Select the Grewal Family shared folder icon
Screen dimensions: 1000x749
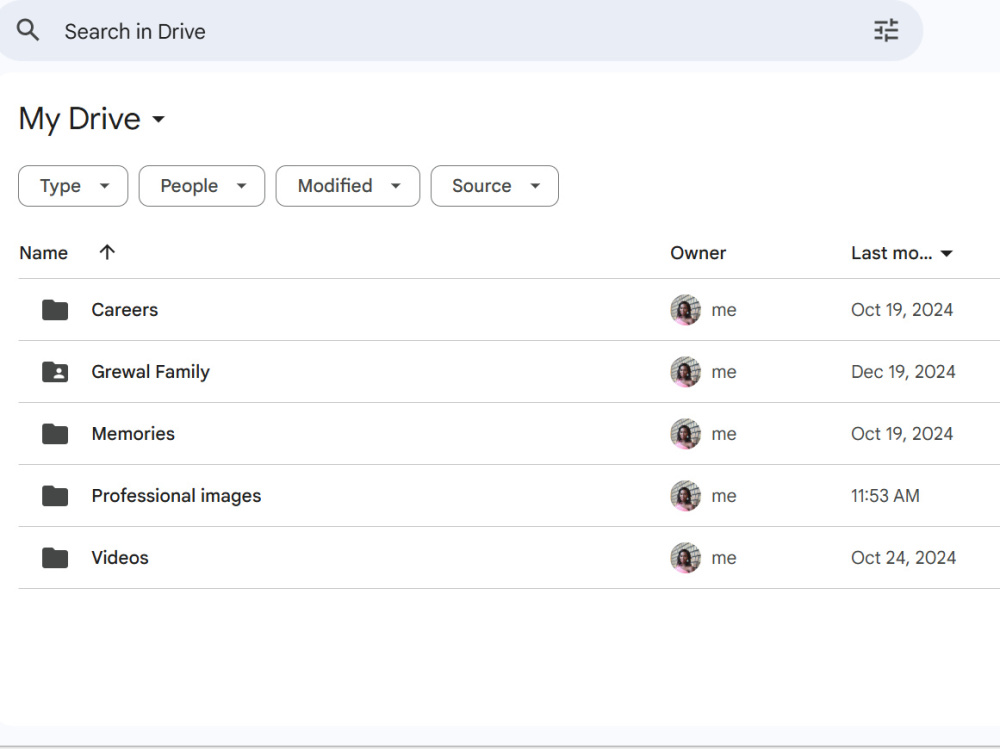(55, 371)
